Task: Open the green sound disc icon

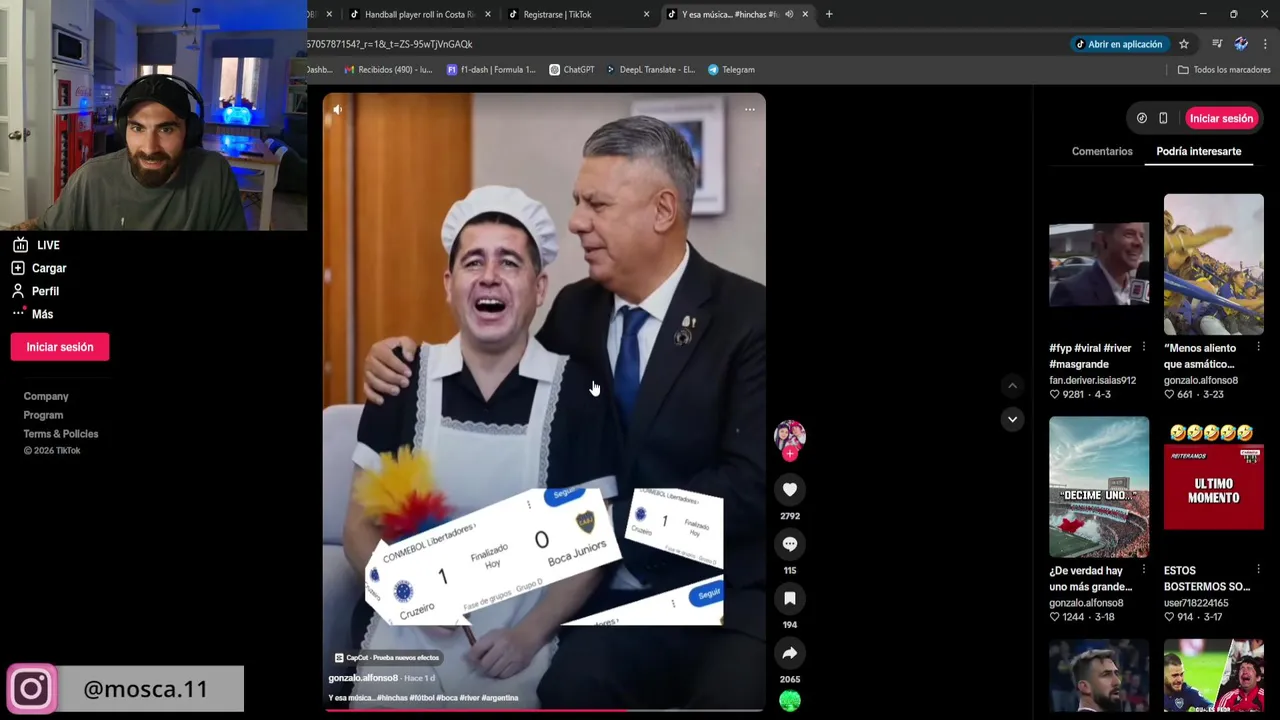Action: 790,701
